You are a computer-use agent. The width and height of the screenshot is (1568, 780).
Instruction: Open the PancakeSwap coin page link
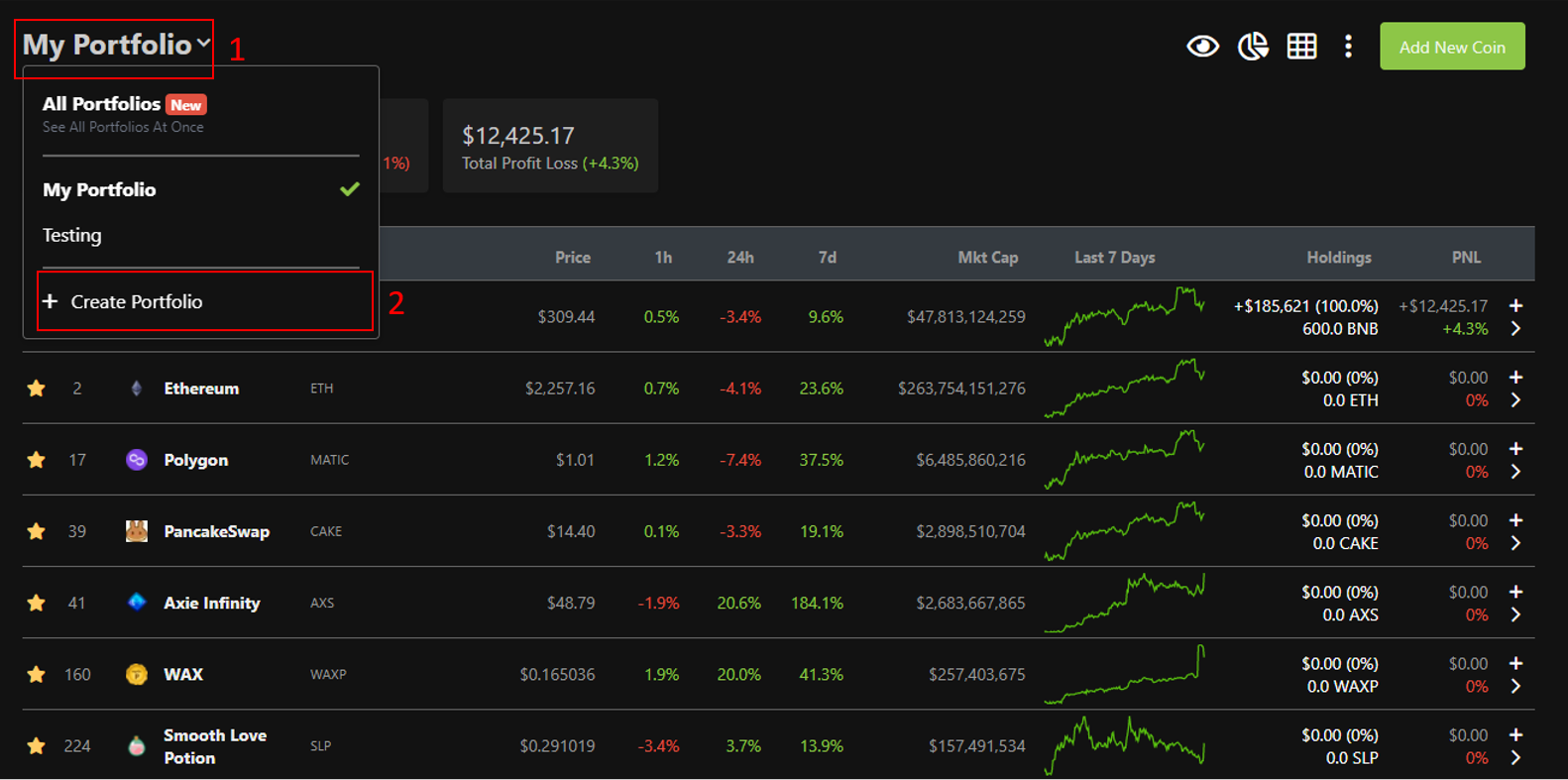[x=216, y=531]
